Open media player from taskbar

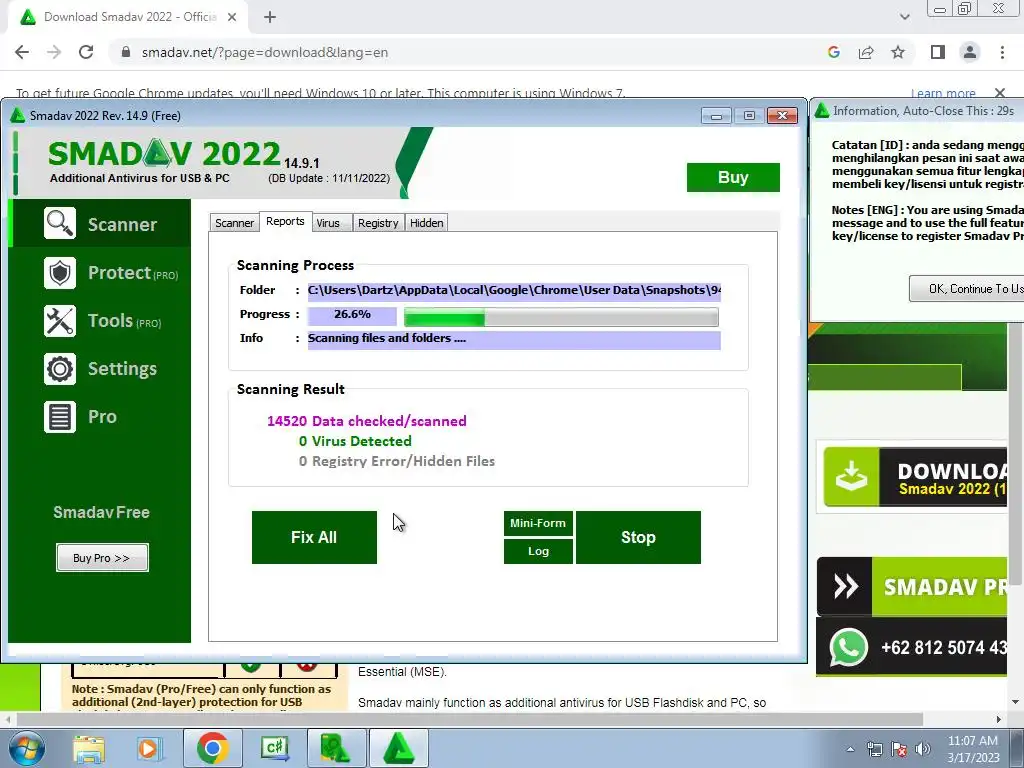click(x=148, y=748)
